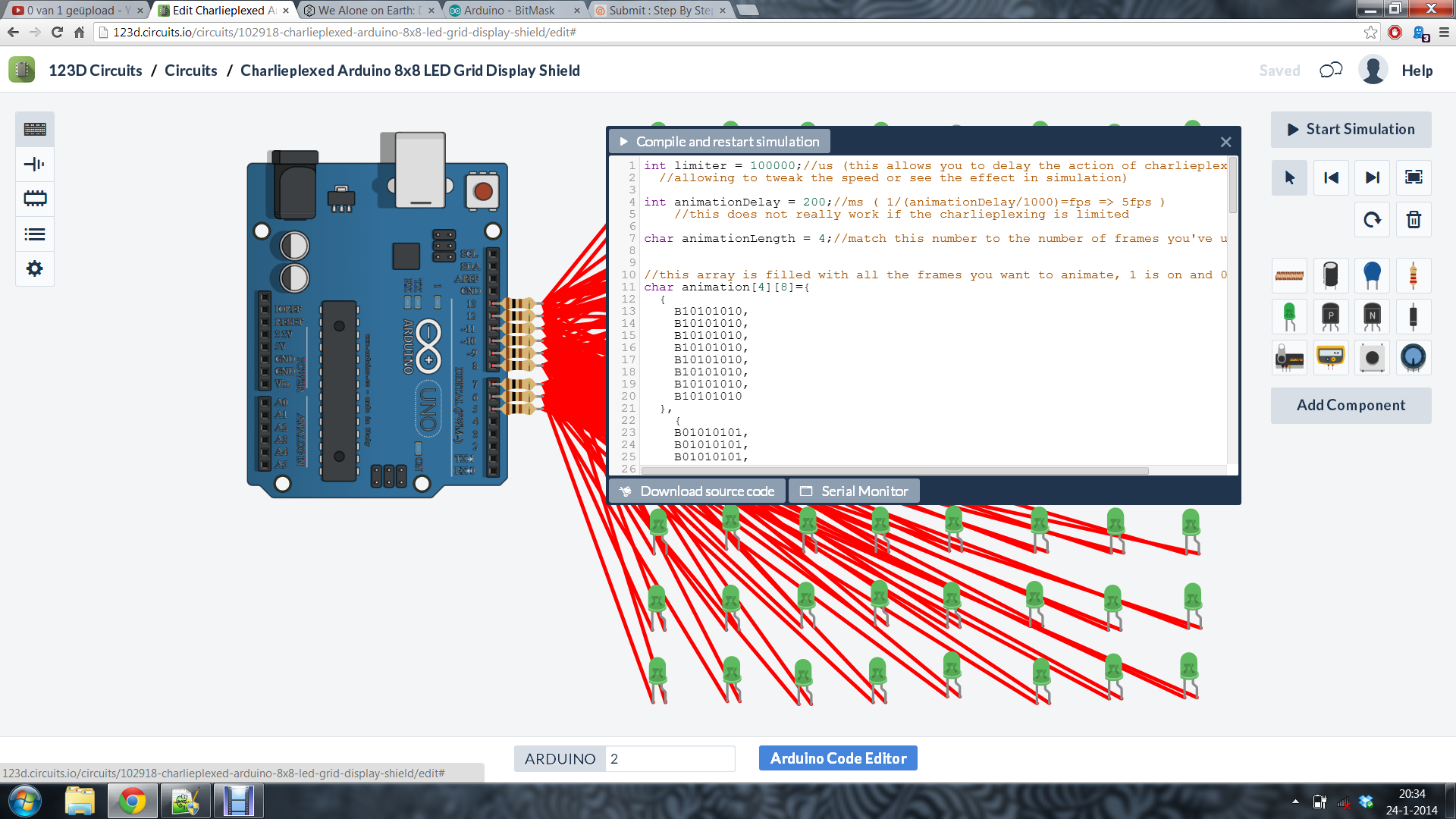The image size is (1456, 819).
Task: Open the Add Component dialog
Action: (1351, 405)
